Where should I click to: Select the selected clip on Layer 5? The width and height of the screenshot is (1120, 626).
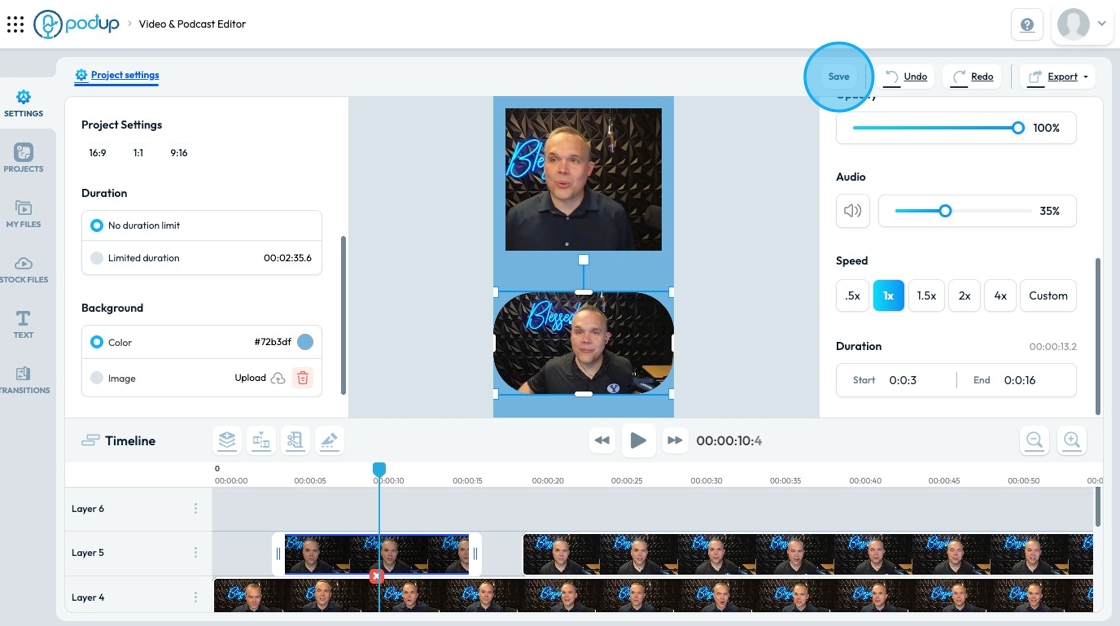(x=376, y=554)
